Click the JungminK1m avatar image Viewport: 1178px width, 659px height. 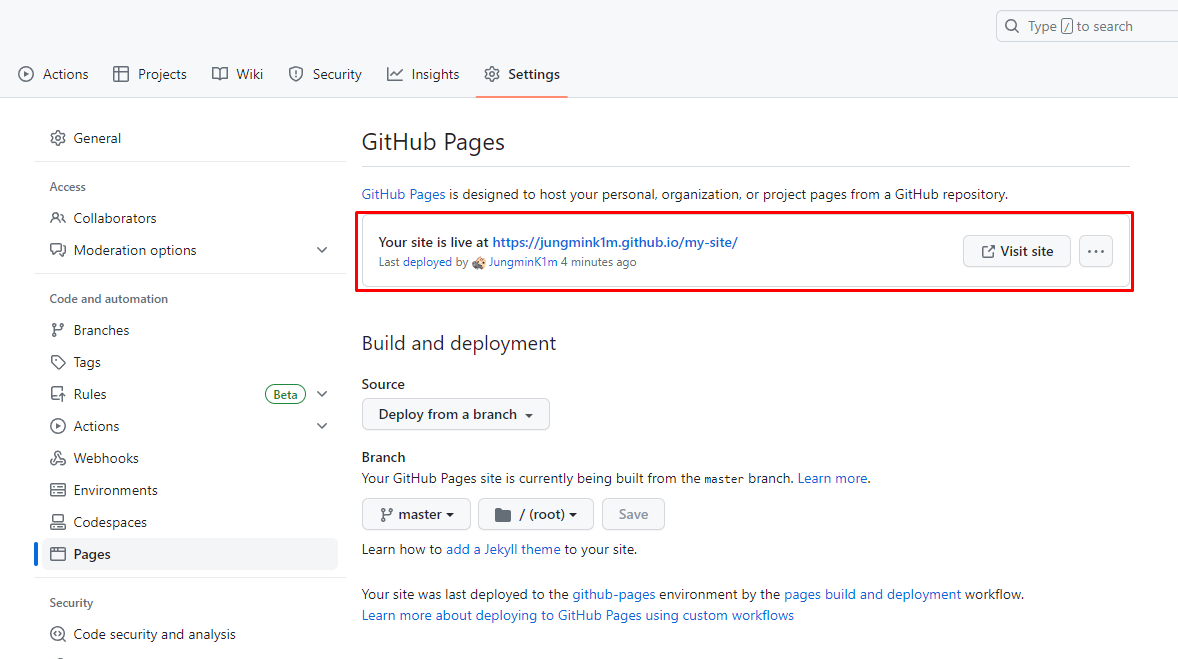click(x=479, y=263)
